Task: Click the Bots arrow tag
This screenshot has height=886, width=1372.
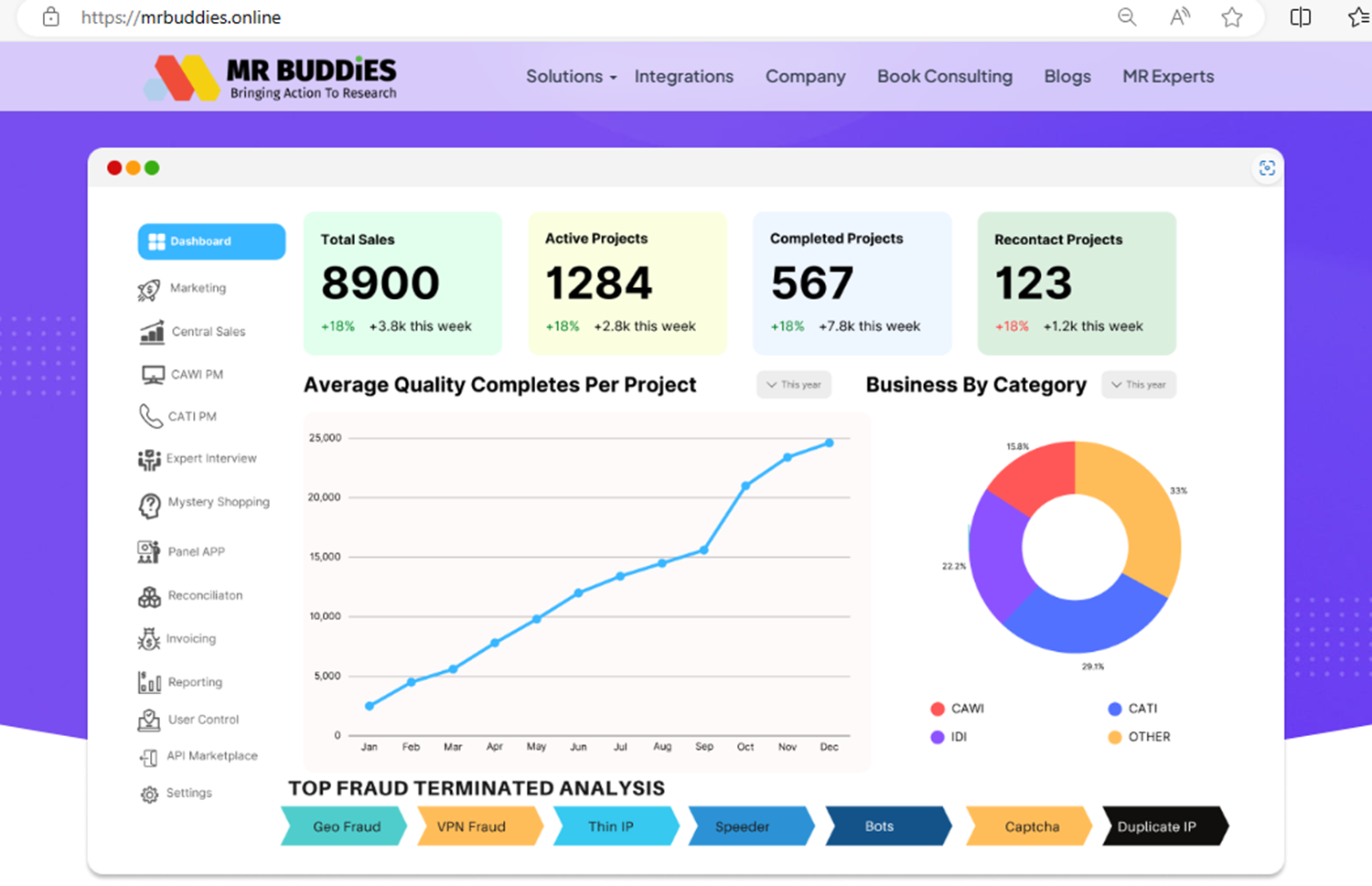Action: tap(888, 827)
